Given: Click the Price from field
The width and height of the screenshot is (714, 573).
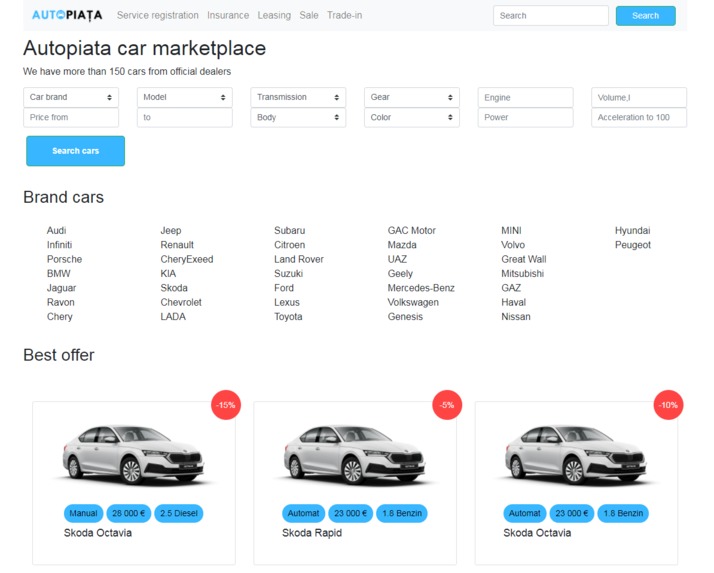Looking at the screenshot, I should tap(71, 118).
